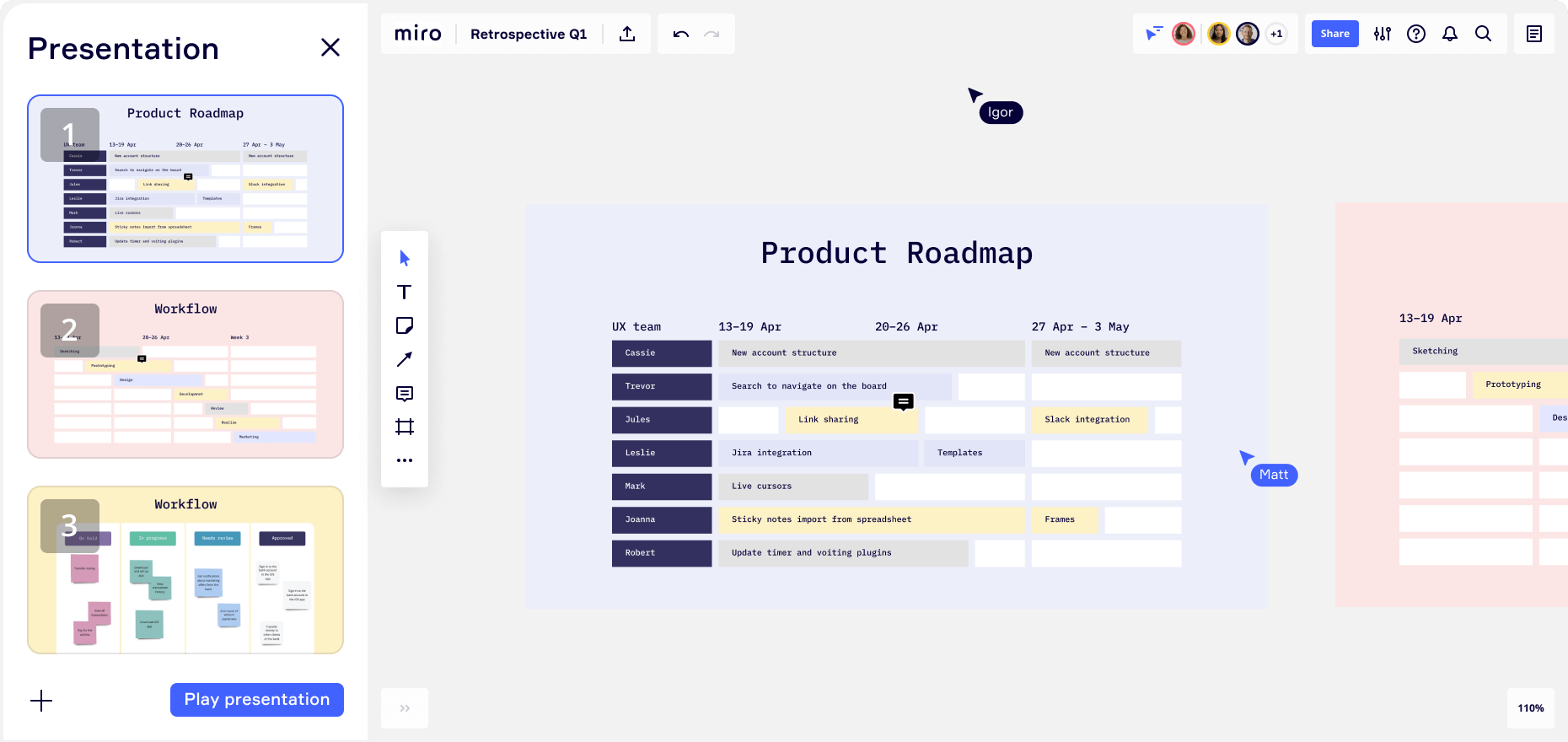Add a new slide with plus icon

point(41,701)
